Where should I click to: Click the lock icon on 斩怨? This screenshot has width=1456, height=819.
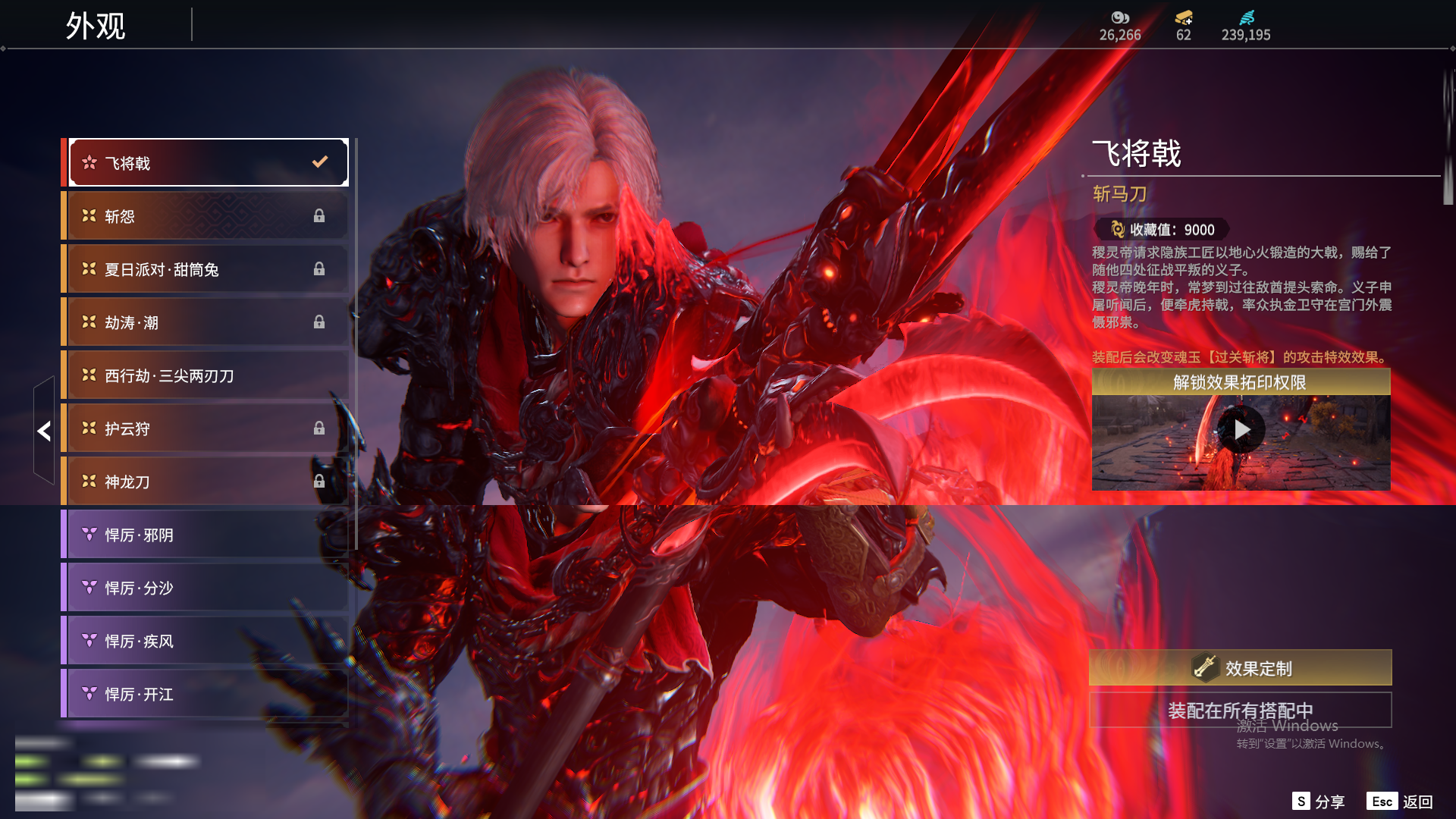tap(319, 216)
